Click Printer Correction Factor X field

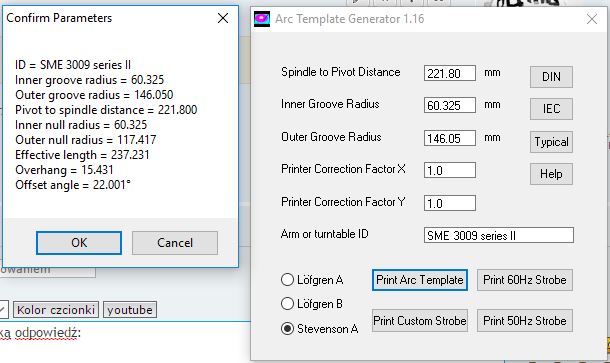[450, 170]
